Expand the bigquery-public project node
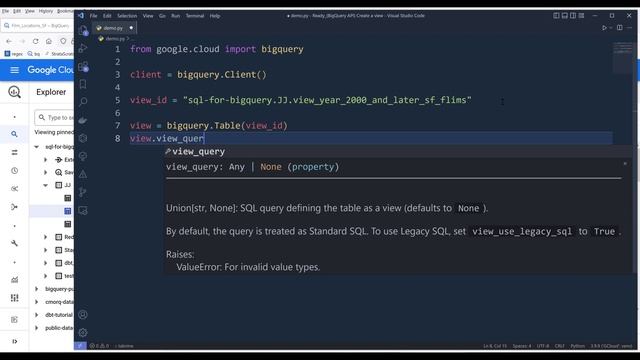The height and width of the screenshot is (360, 640). 36,289
